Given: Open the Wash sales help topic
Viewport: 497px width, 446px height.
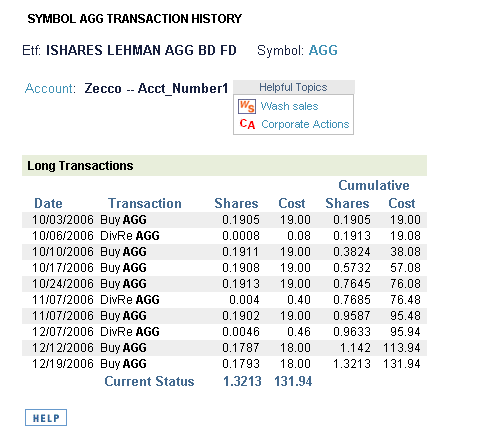Looking at the screenshot, I should coord(289,106).
